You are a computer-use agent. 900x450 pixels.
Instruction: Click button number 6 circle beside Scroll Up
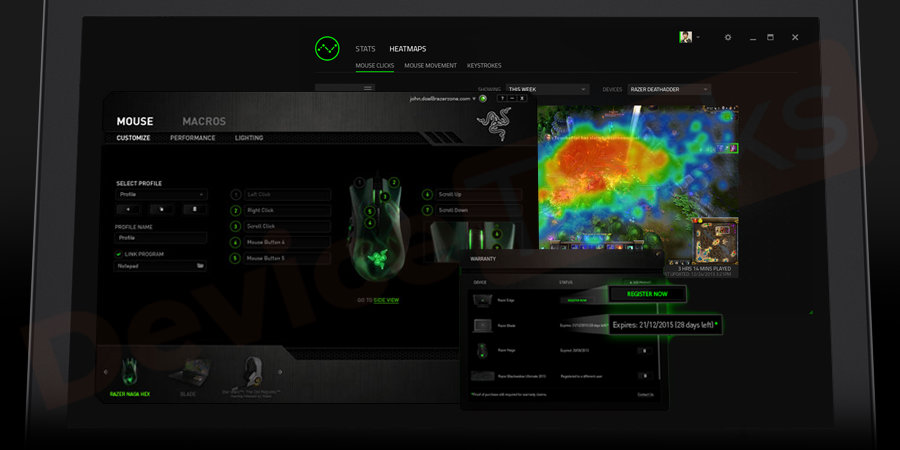426,195
